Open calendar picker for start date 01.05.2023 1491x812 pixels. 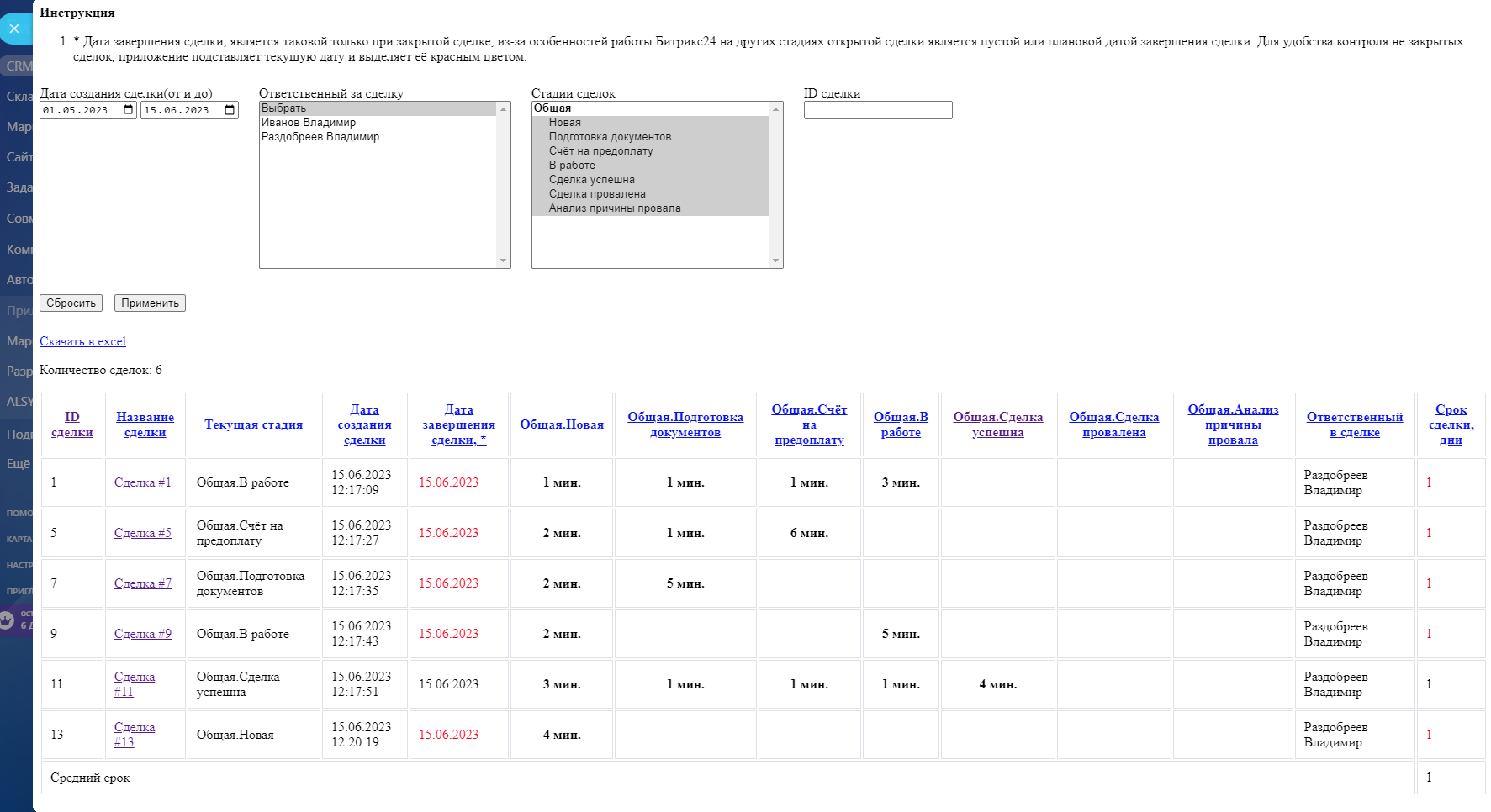[x=128, y=110]
